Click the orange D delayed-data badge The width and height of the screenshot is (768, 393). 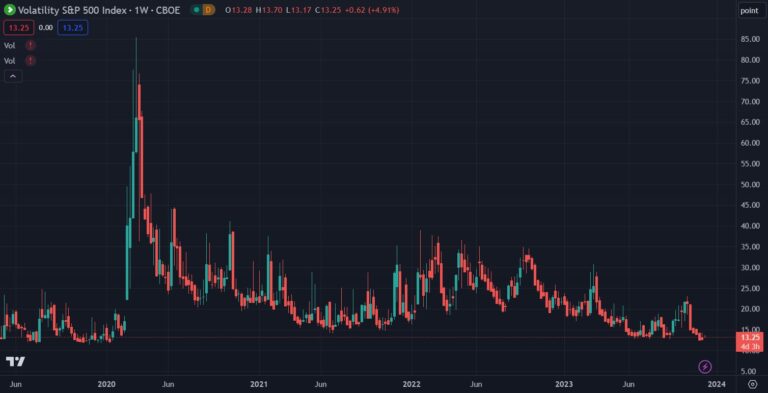click(x=209, y=10)
